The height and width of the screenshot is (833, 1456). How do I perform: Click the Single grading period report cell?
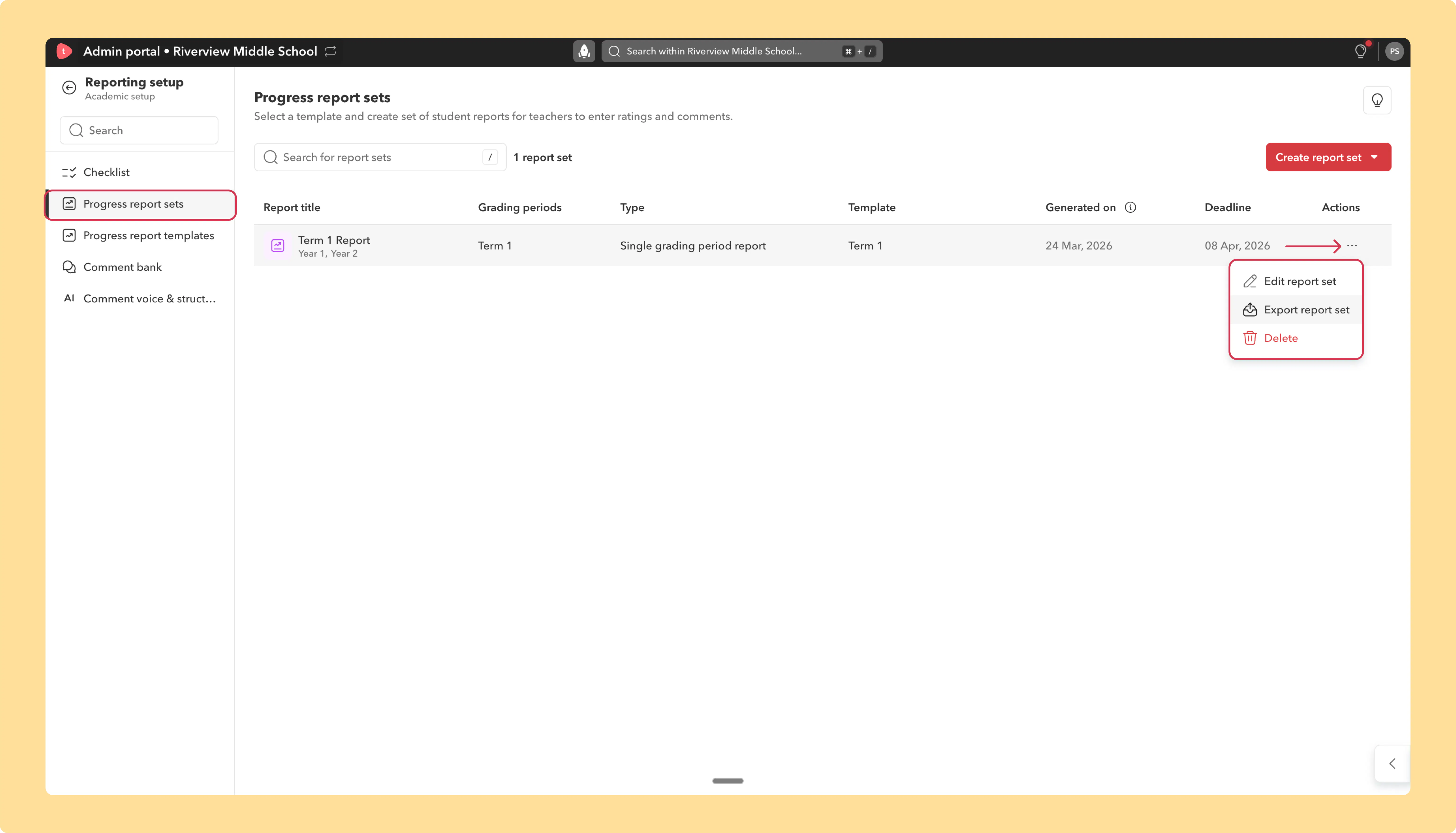[693, 245]
